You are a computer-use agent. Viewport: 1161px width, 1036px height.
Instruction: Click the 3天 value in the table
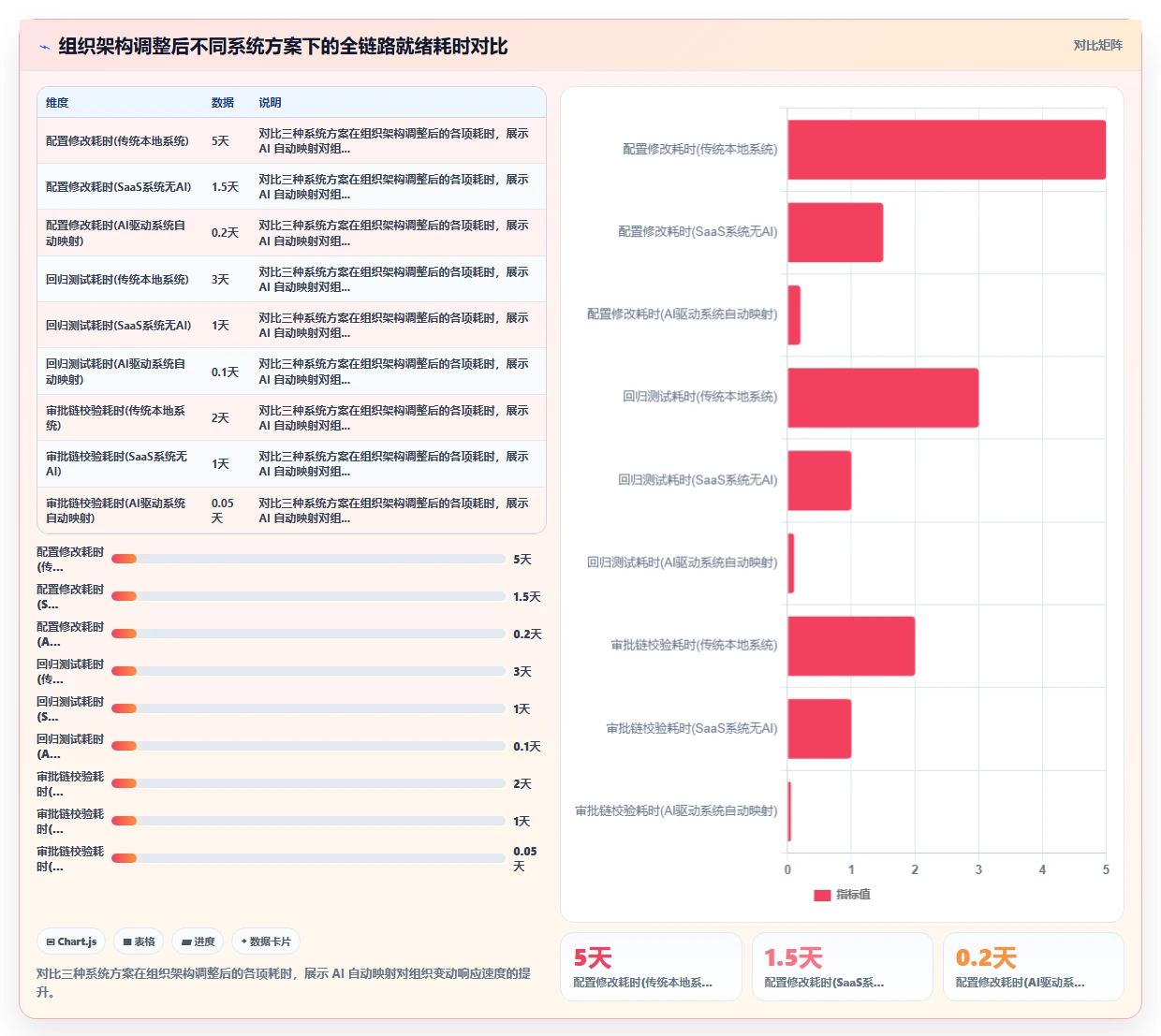point(220,280)
